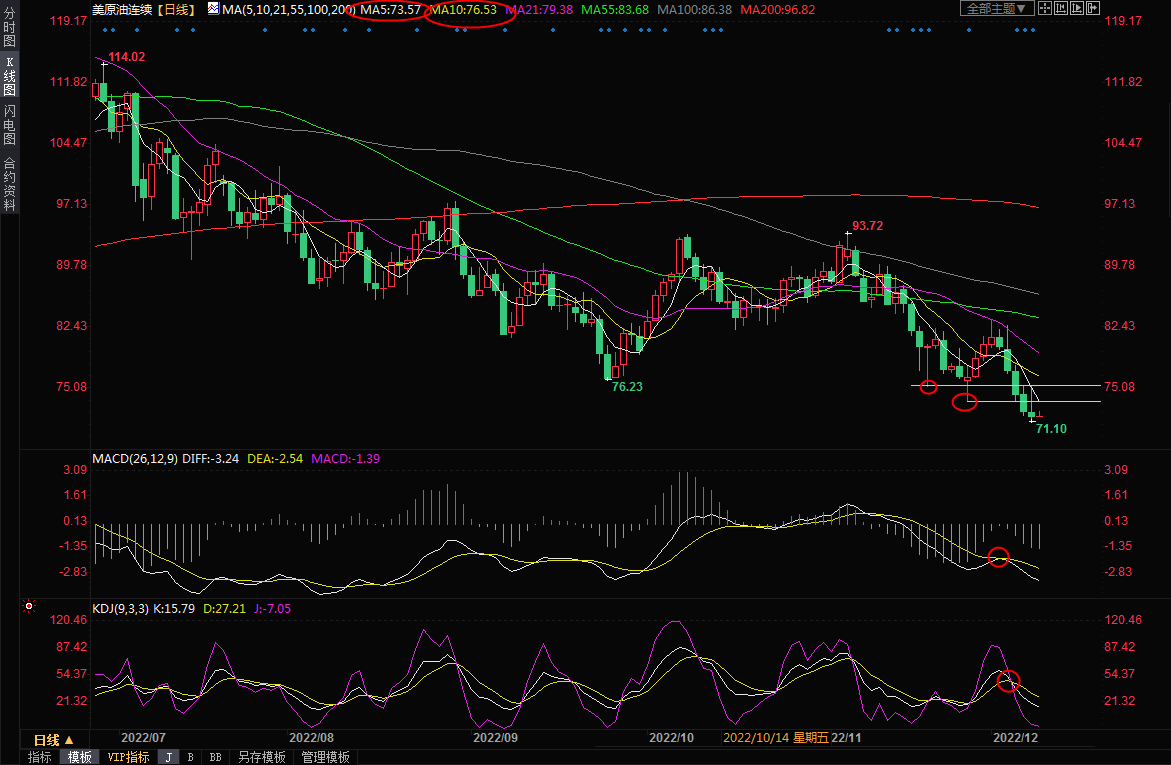
Task: Open the 合约资料 side tab
Action: pos(10,183)
